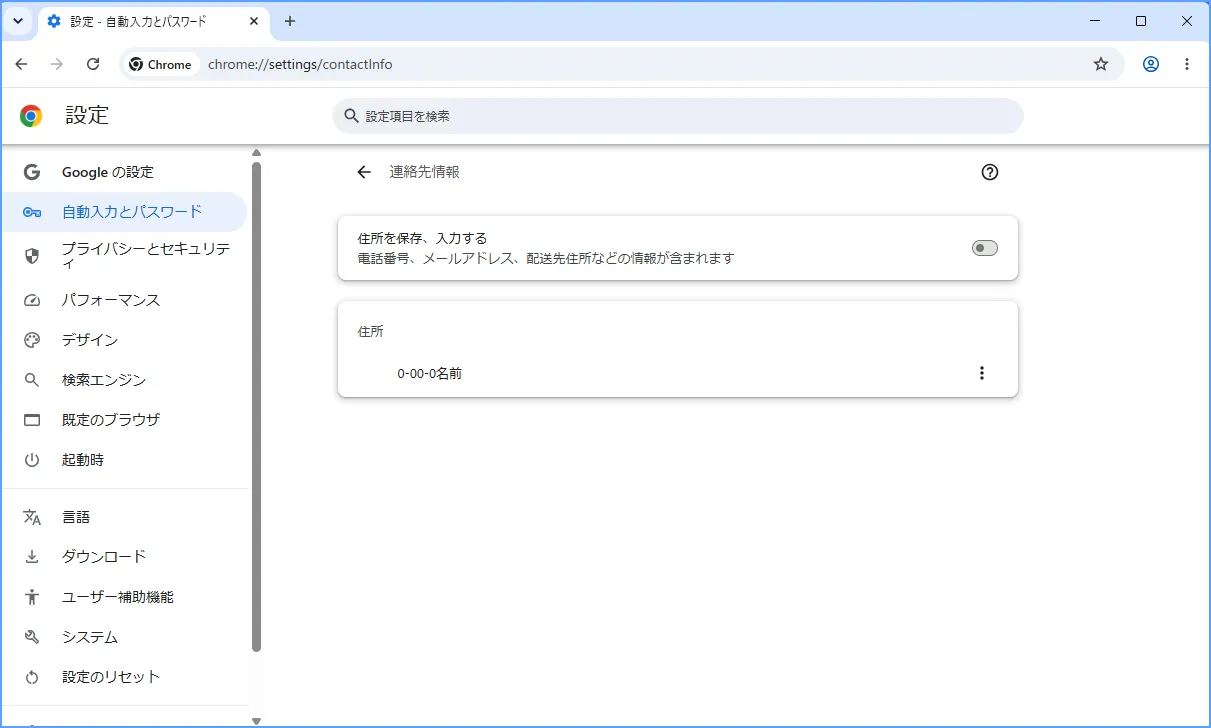
Task: Open a new tab with the plus button
Action: click(x=290, y=21)
